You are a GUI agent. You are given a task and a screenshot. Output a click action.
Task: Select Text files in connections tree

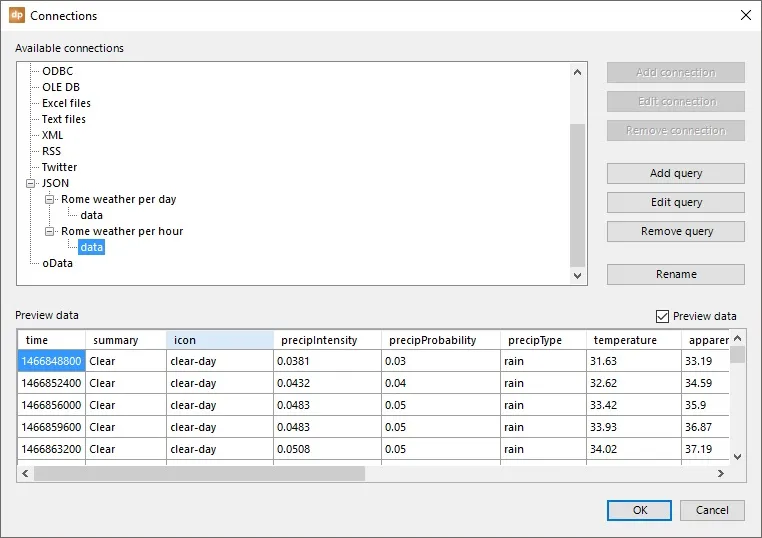[x=64, y=119]
